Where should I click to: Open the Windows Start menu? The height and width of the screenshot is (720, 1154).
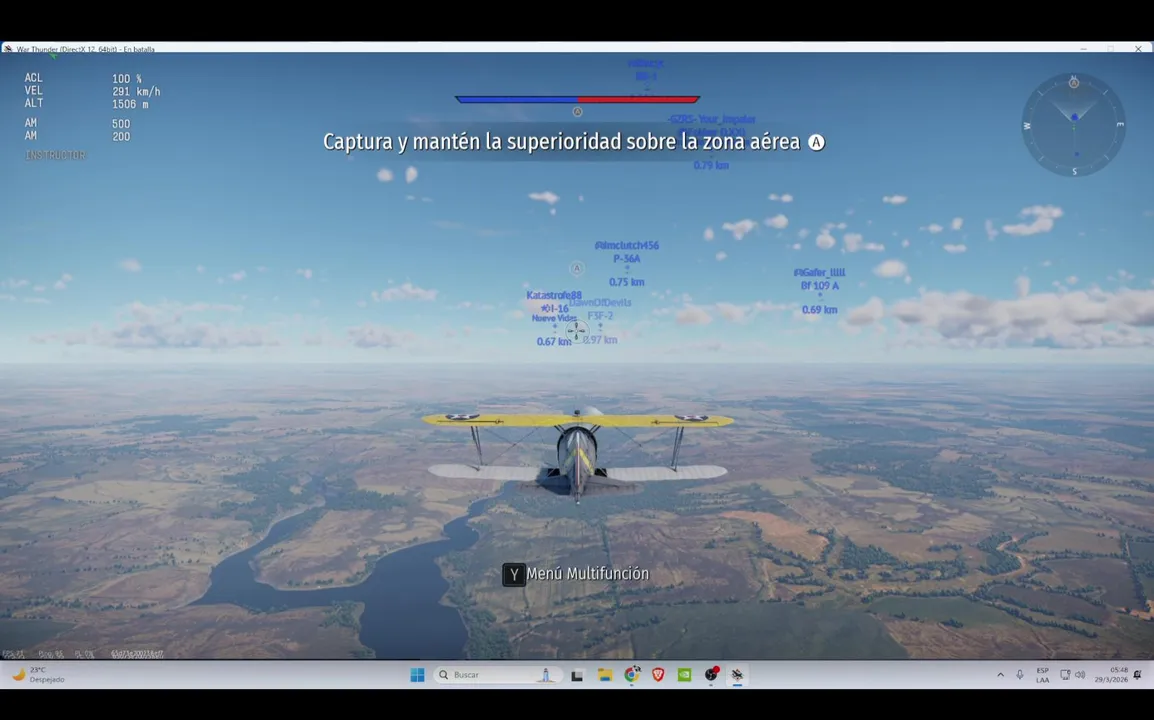[x=417, y=675]
